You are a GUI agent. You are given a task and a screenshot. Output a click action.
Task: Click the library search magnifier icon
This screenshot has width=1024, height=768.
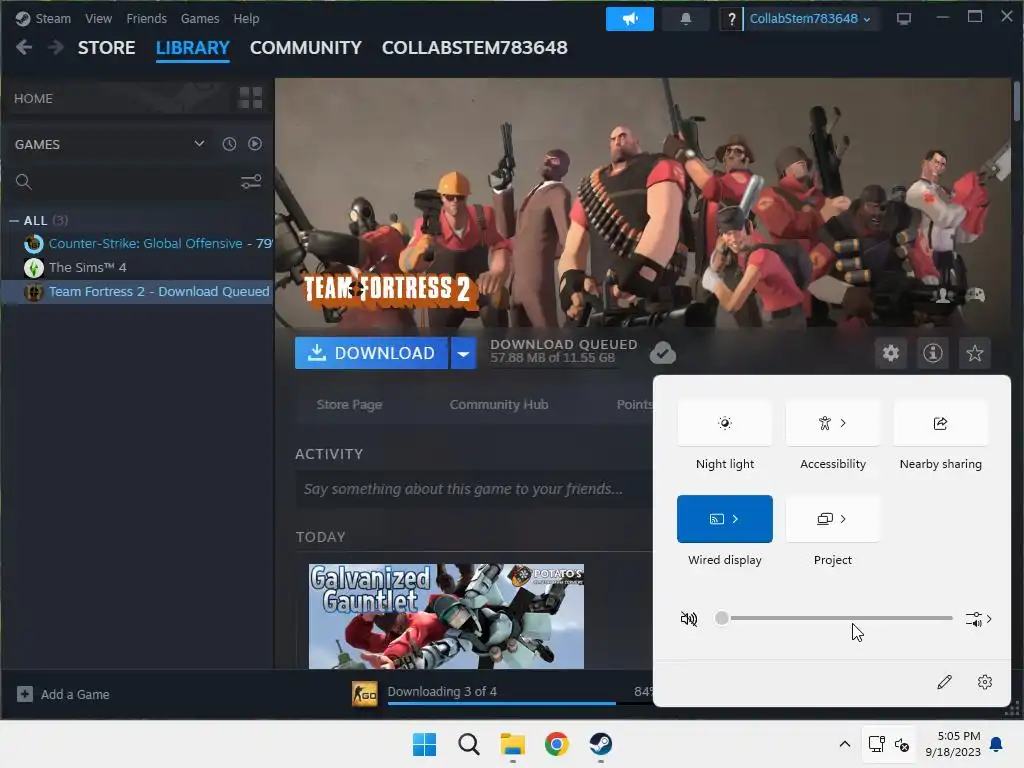(x=24, y=182)
